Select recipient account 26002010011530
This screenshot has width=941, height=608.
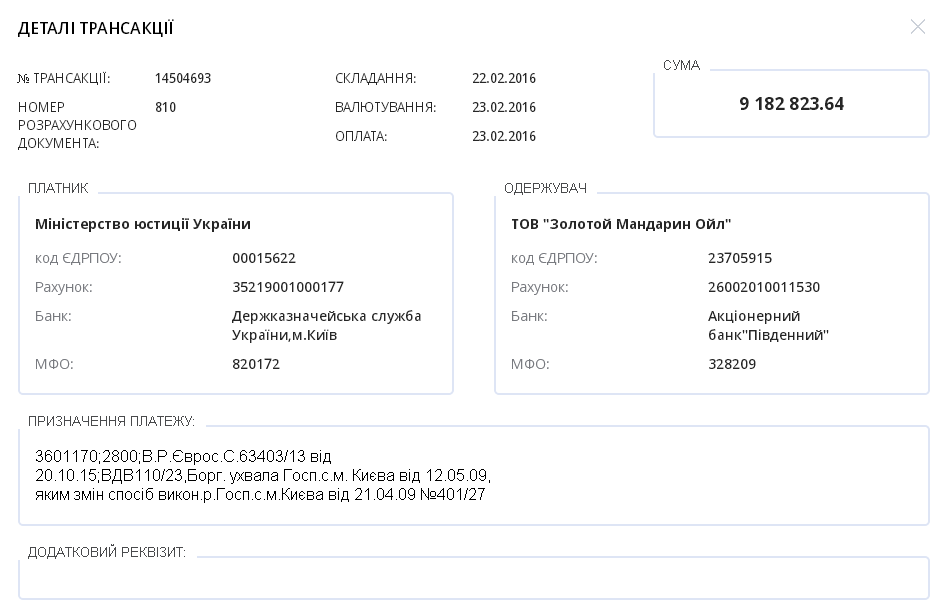coord(764,287)
